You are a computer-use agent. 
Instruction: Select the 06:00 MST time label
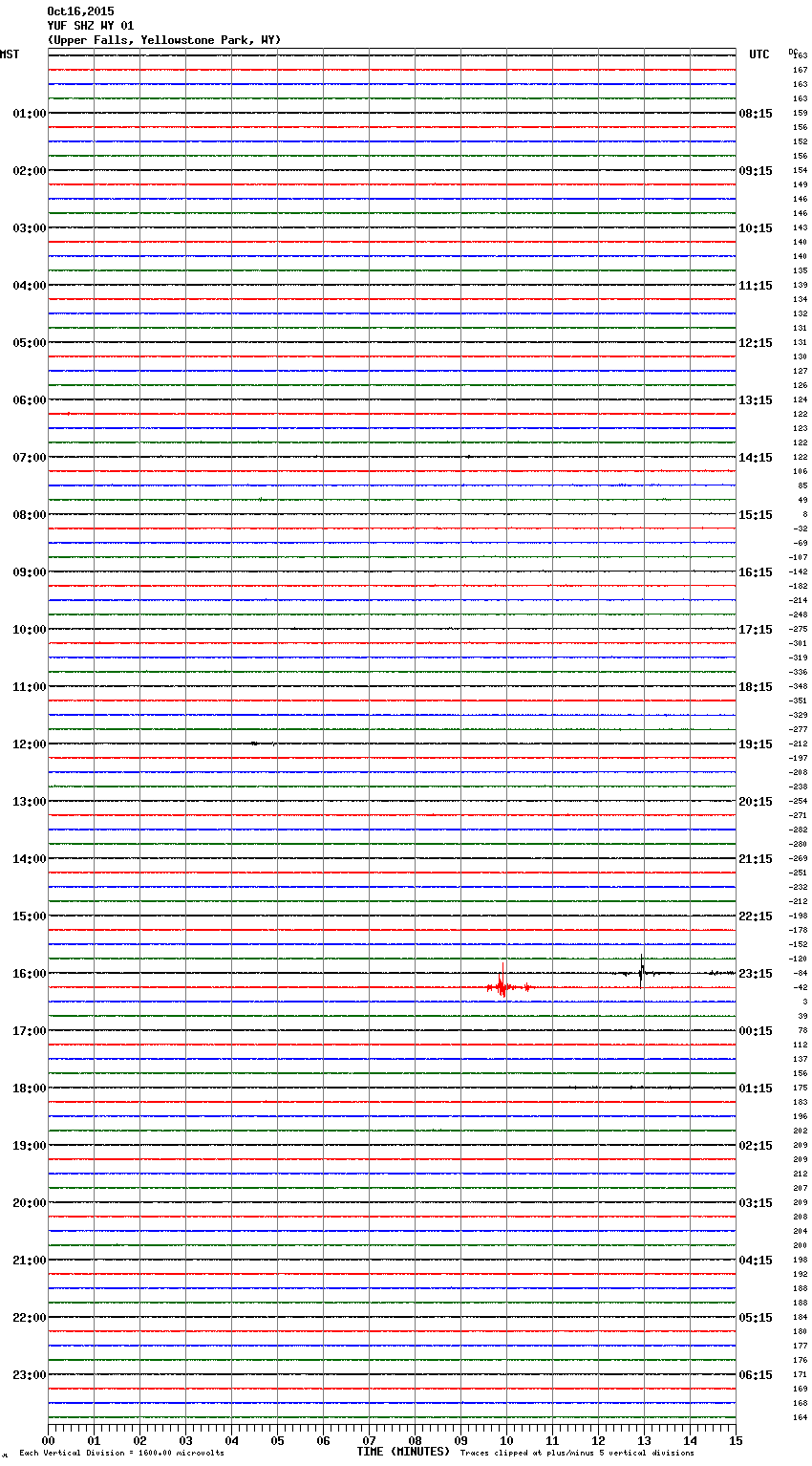point(30,400)
